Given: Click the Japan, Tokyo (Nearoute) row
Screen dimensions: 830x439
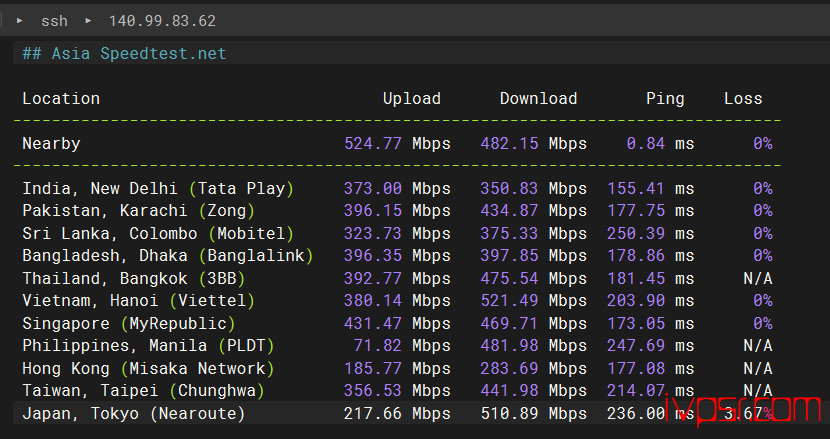Looking at the screenshot, I should click(134, 413).
